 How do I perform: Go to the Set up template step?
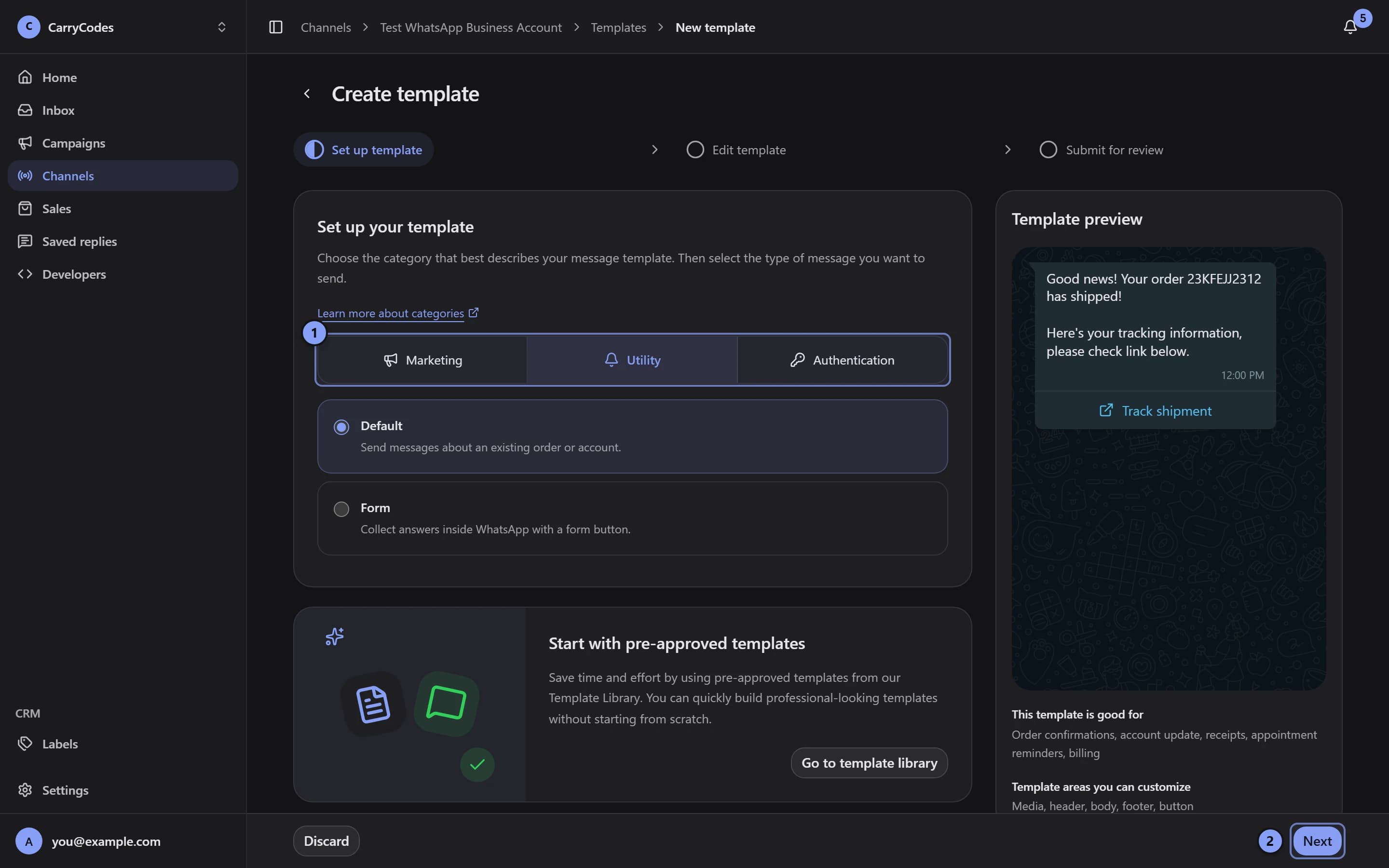tap(363, 150)
